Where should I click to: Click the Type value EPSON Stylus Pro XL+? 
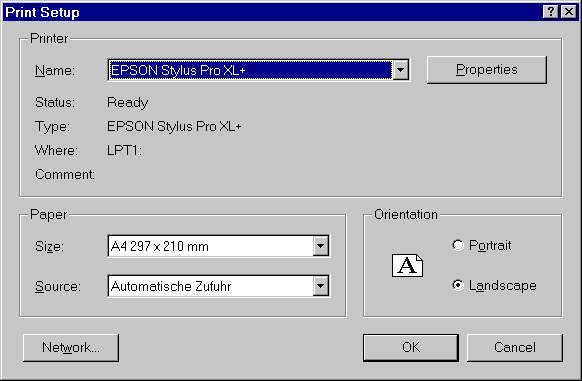click(x=174, y=127)
